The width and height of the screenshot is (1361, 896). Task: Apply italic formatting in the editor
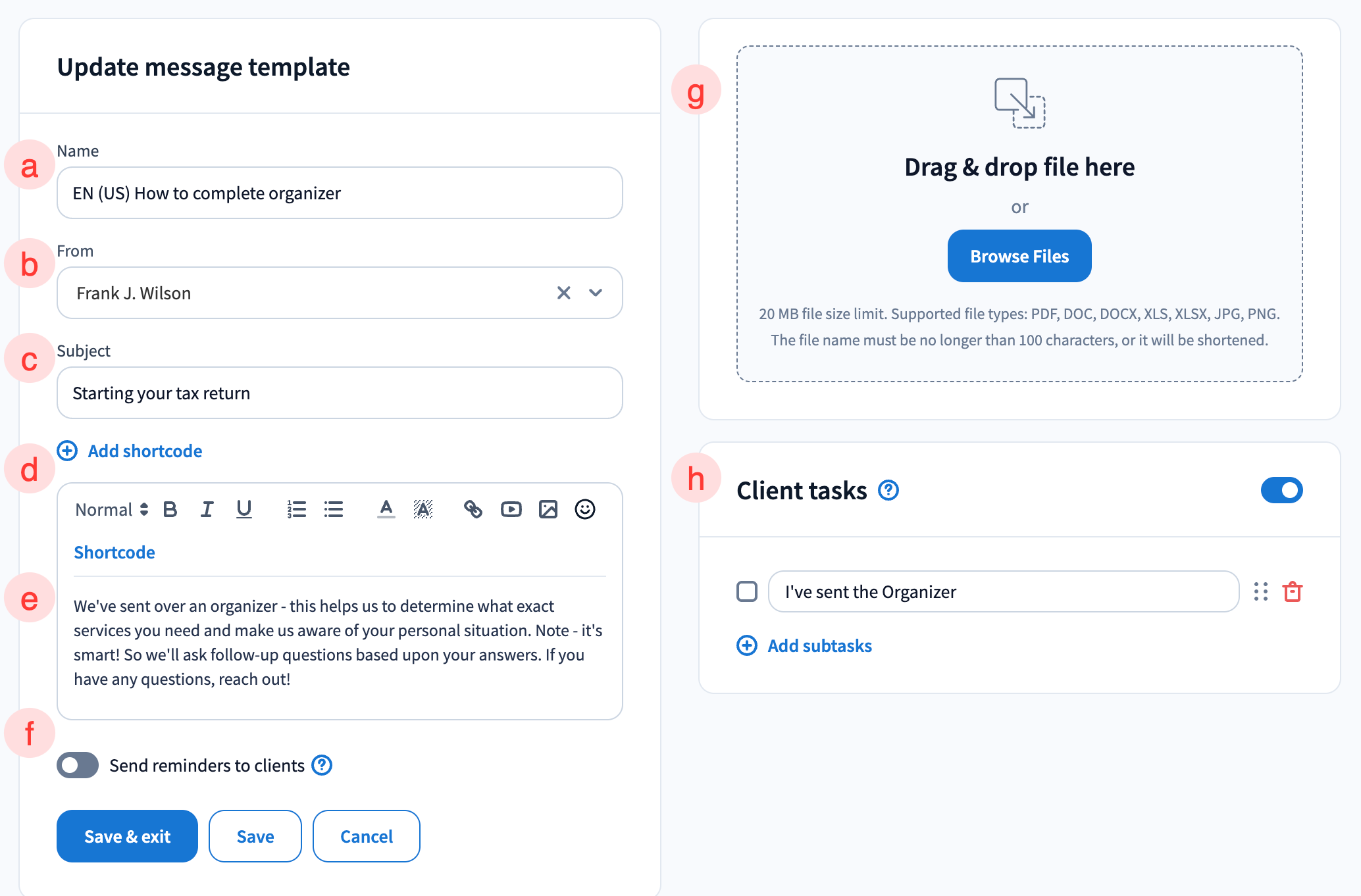207,509
